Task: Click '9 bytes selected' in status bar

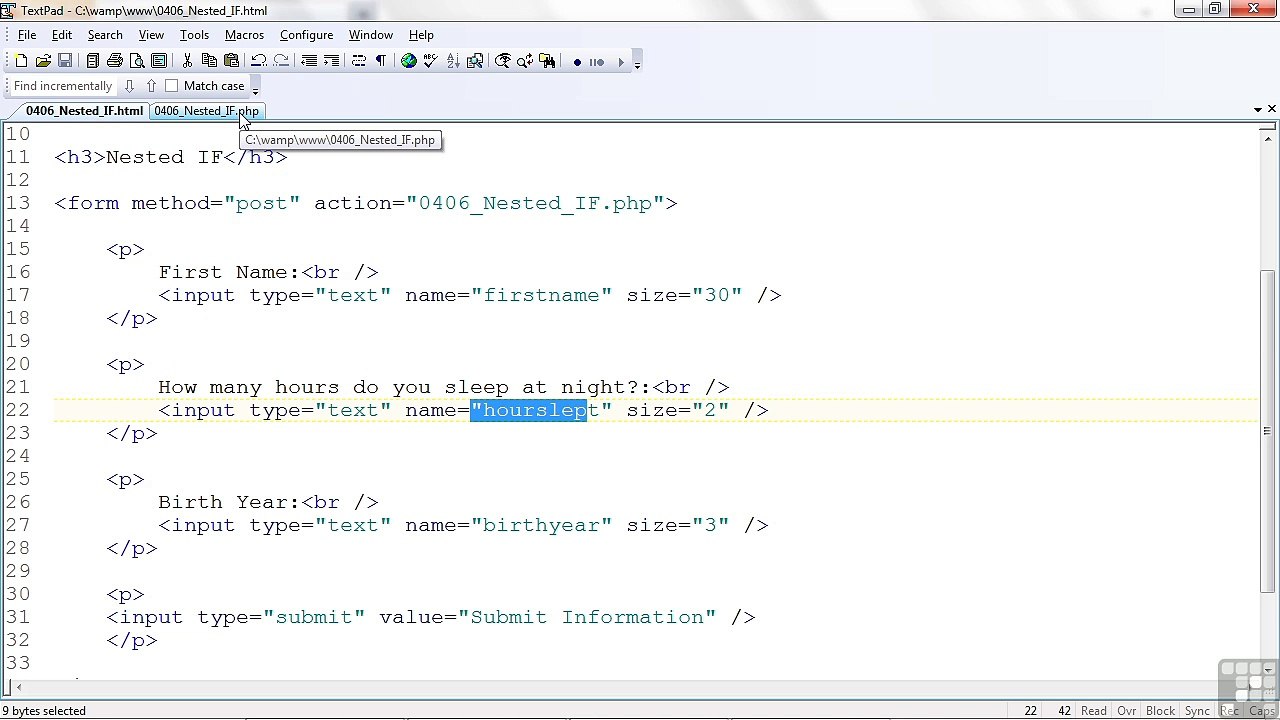Action: (44, 711)
